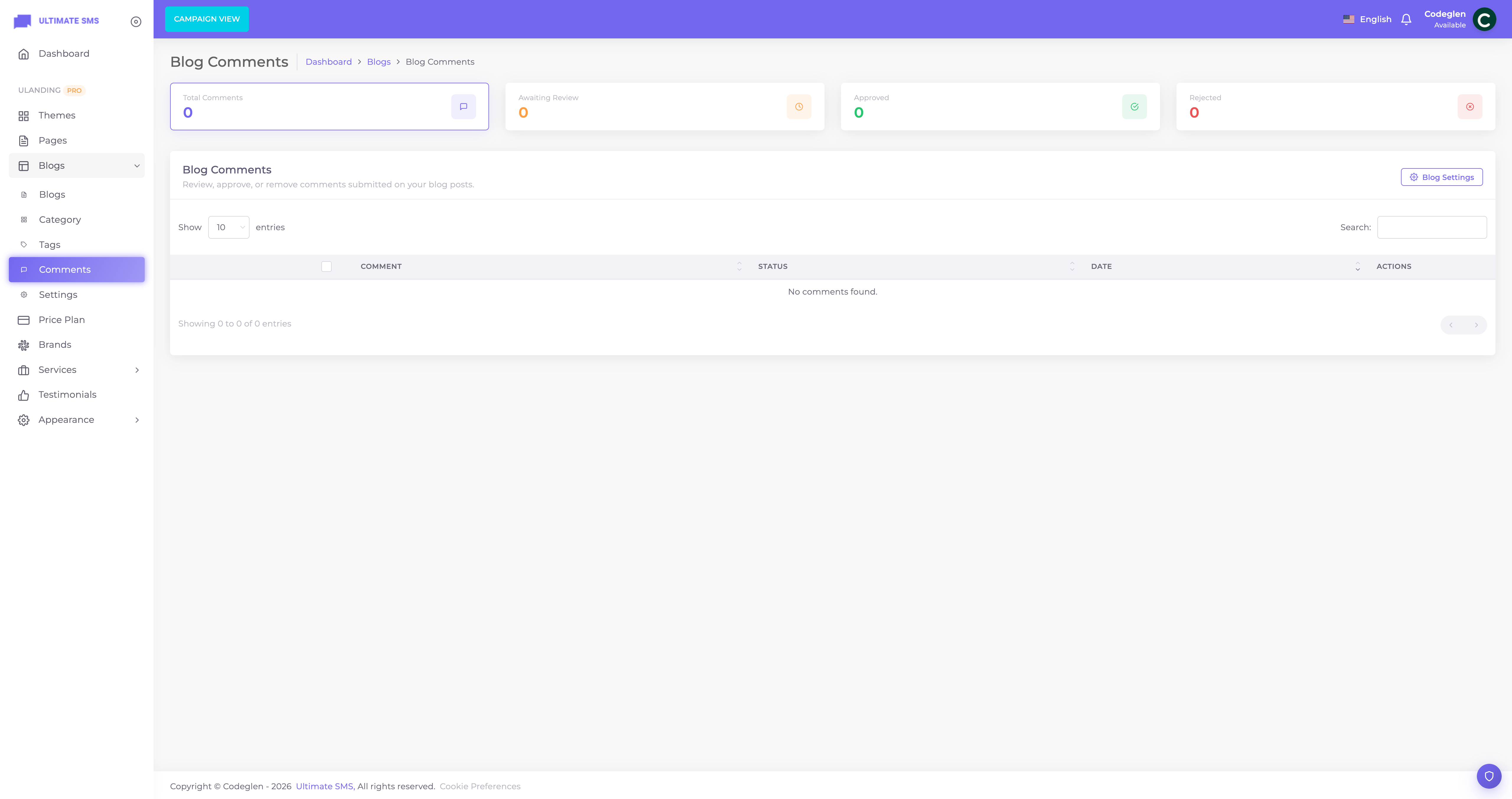
Task: Focus the Search input field
Action: click(x=1432, y=227)
